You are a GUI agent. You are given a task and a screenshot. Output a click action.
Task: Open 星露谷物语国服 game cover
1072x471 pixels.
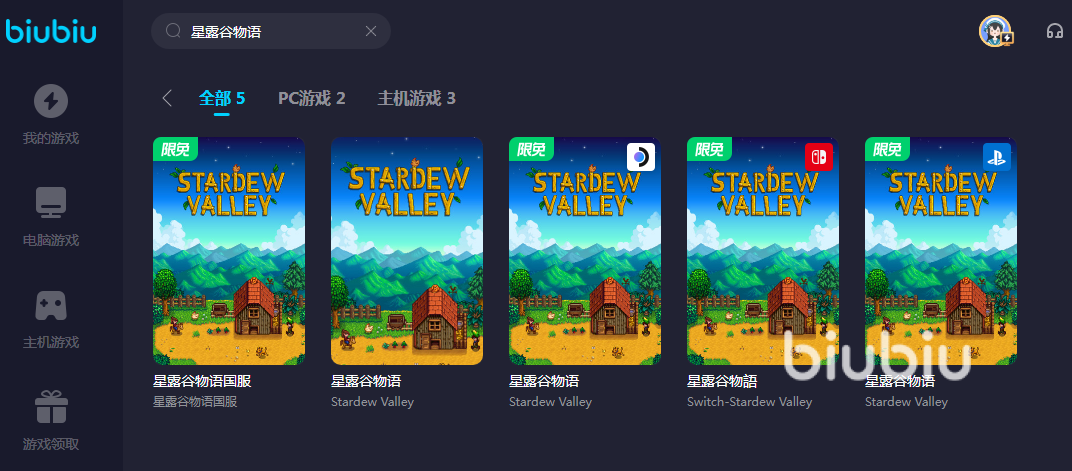pyautogui.click(x=229, y=251)
